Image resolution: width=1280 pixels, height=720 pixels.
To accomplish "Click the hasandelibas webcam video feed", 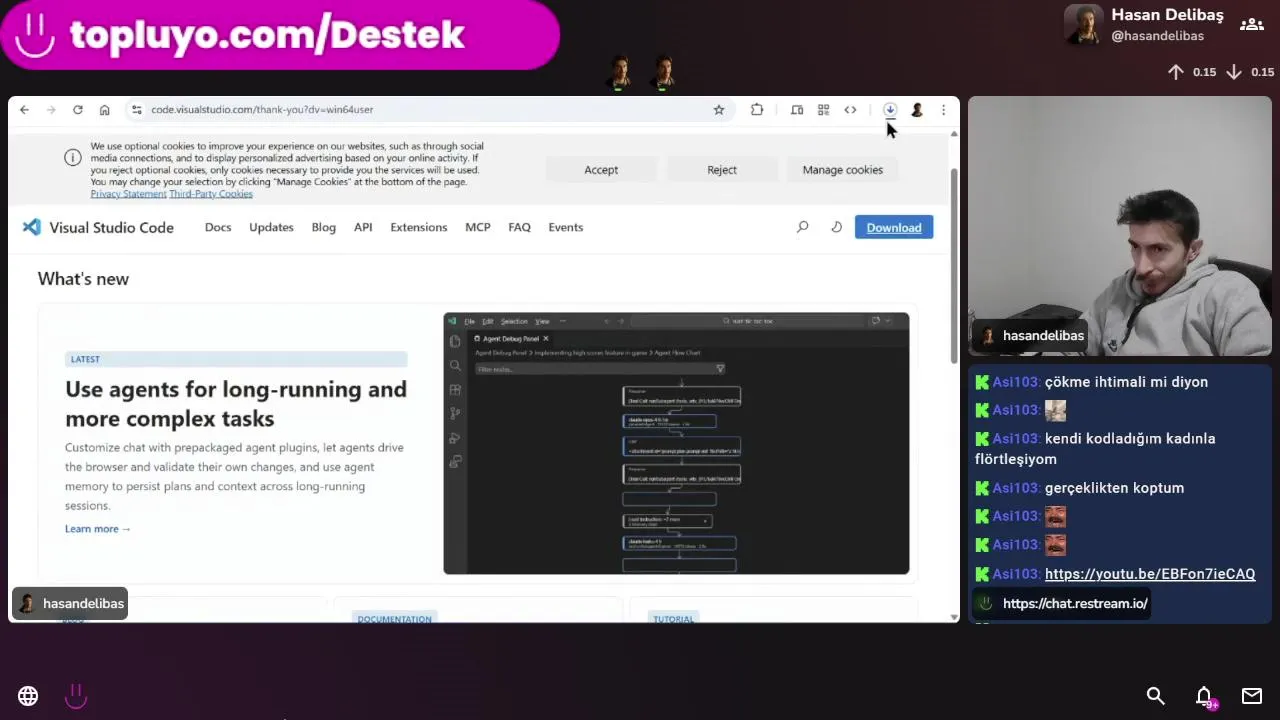I will tap(1120, 226).
